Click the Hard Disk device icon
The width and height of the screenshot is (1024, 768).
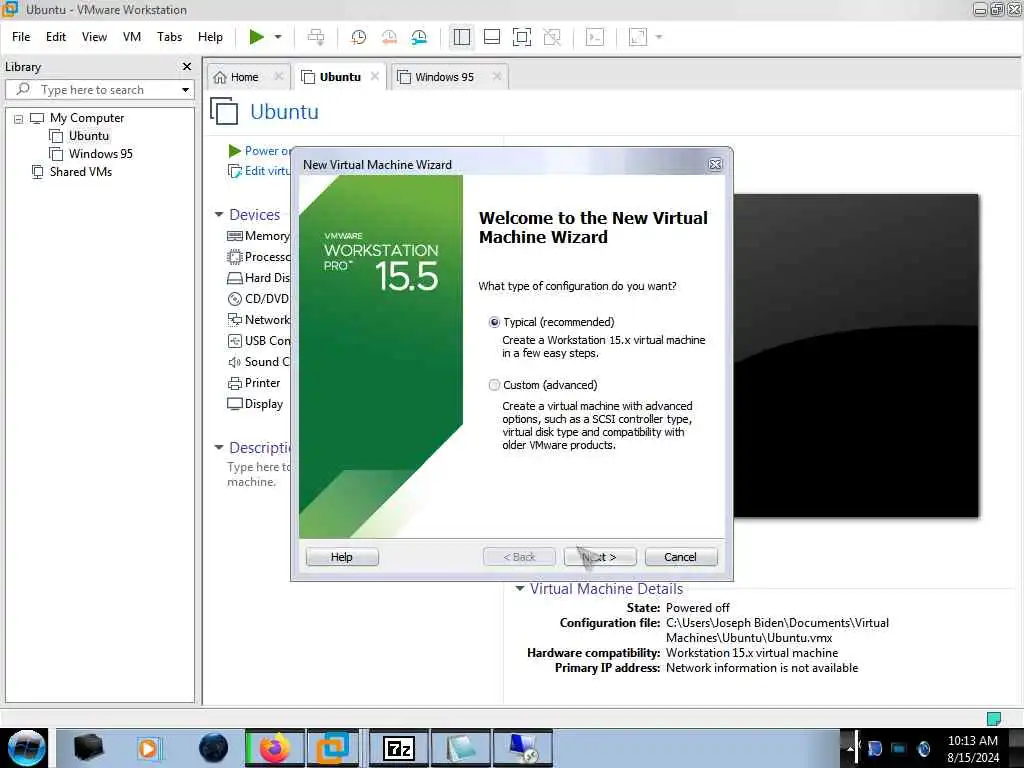point(234,278)
